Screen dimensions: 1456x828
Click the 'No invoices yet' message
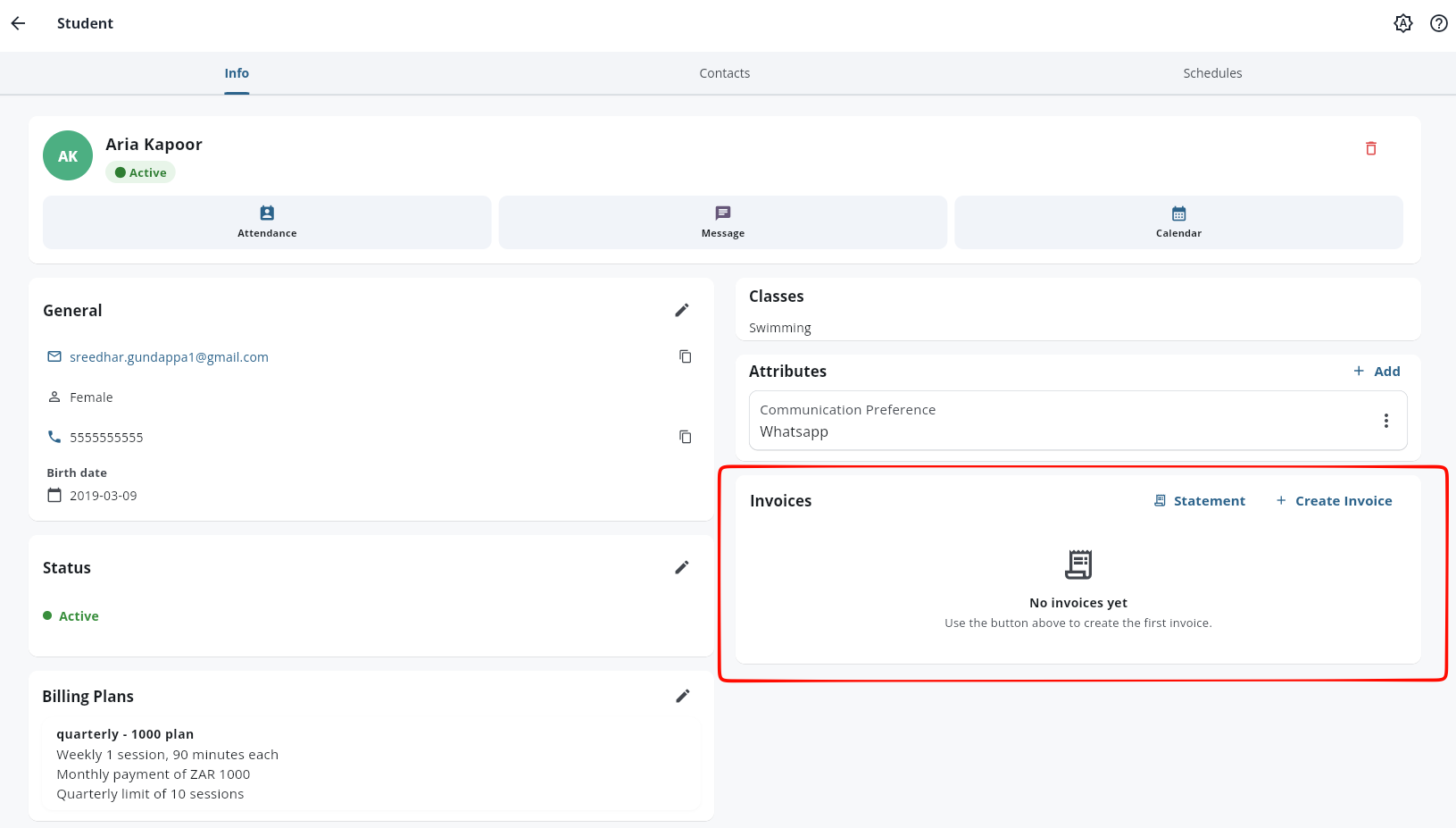(x=1078, y=603)
